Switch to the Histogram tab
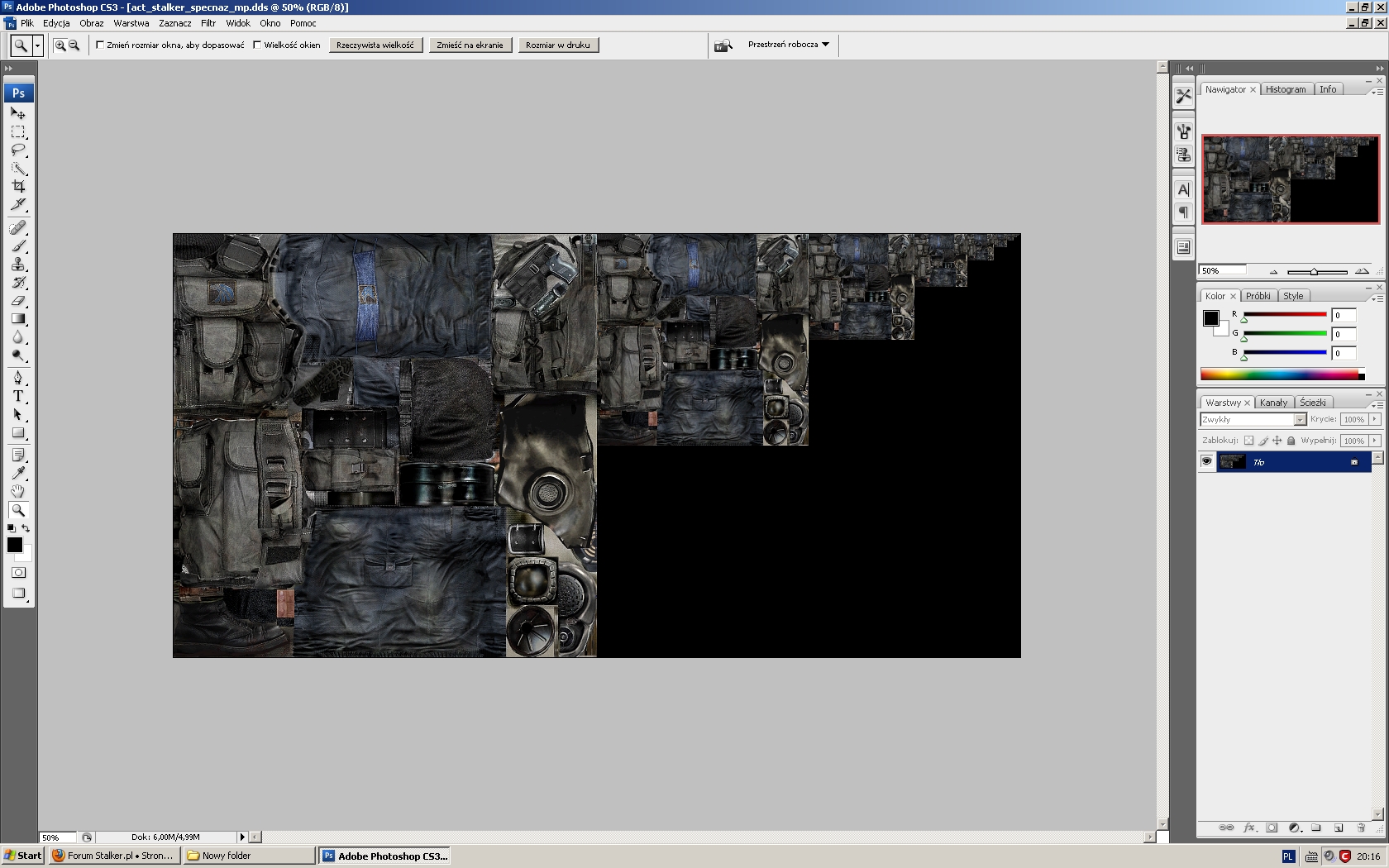 coord(1286,89)
